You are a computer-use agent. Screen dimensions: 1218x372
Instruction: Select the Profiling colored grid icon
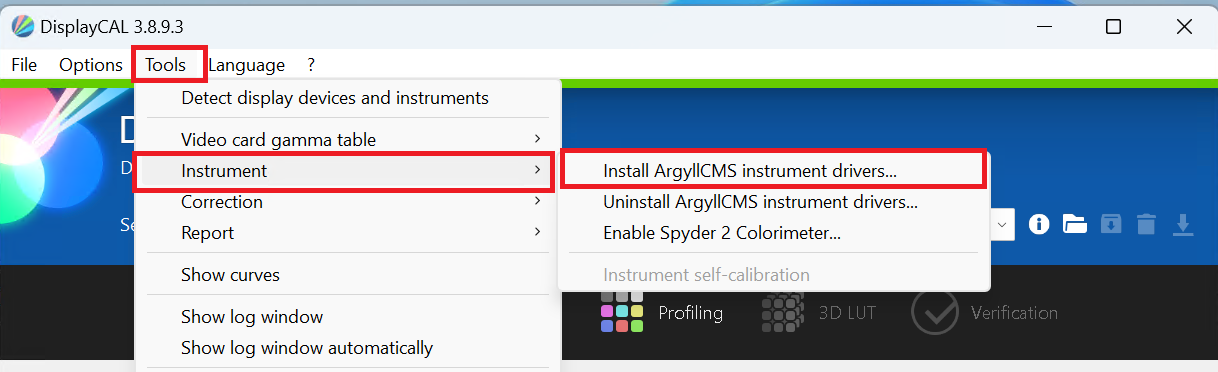(621, 312)
